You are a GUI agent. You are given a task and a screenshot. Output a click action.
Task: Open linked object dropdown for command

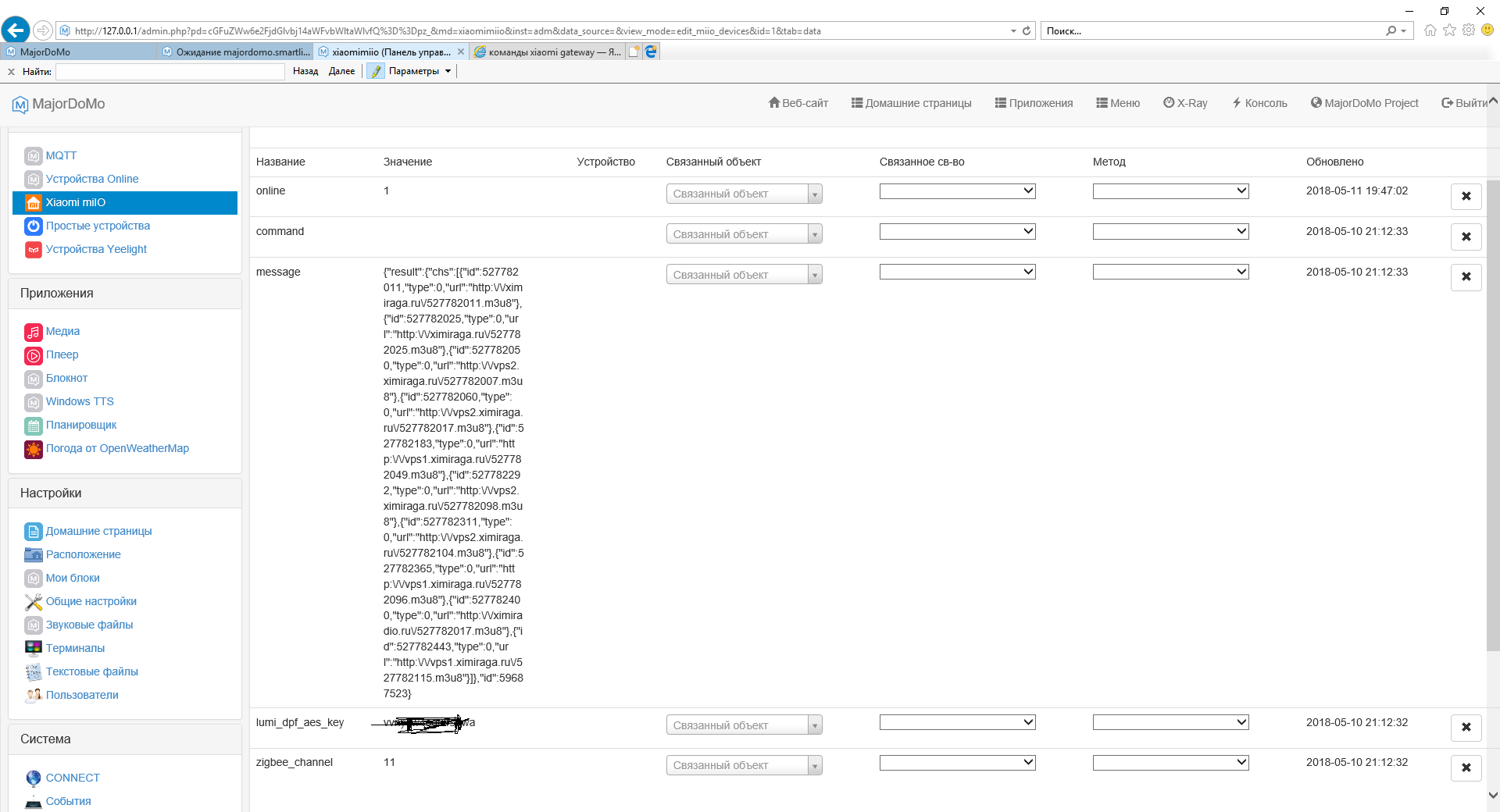click(745, 234)
